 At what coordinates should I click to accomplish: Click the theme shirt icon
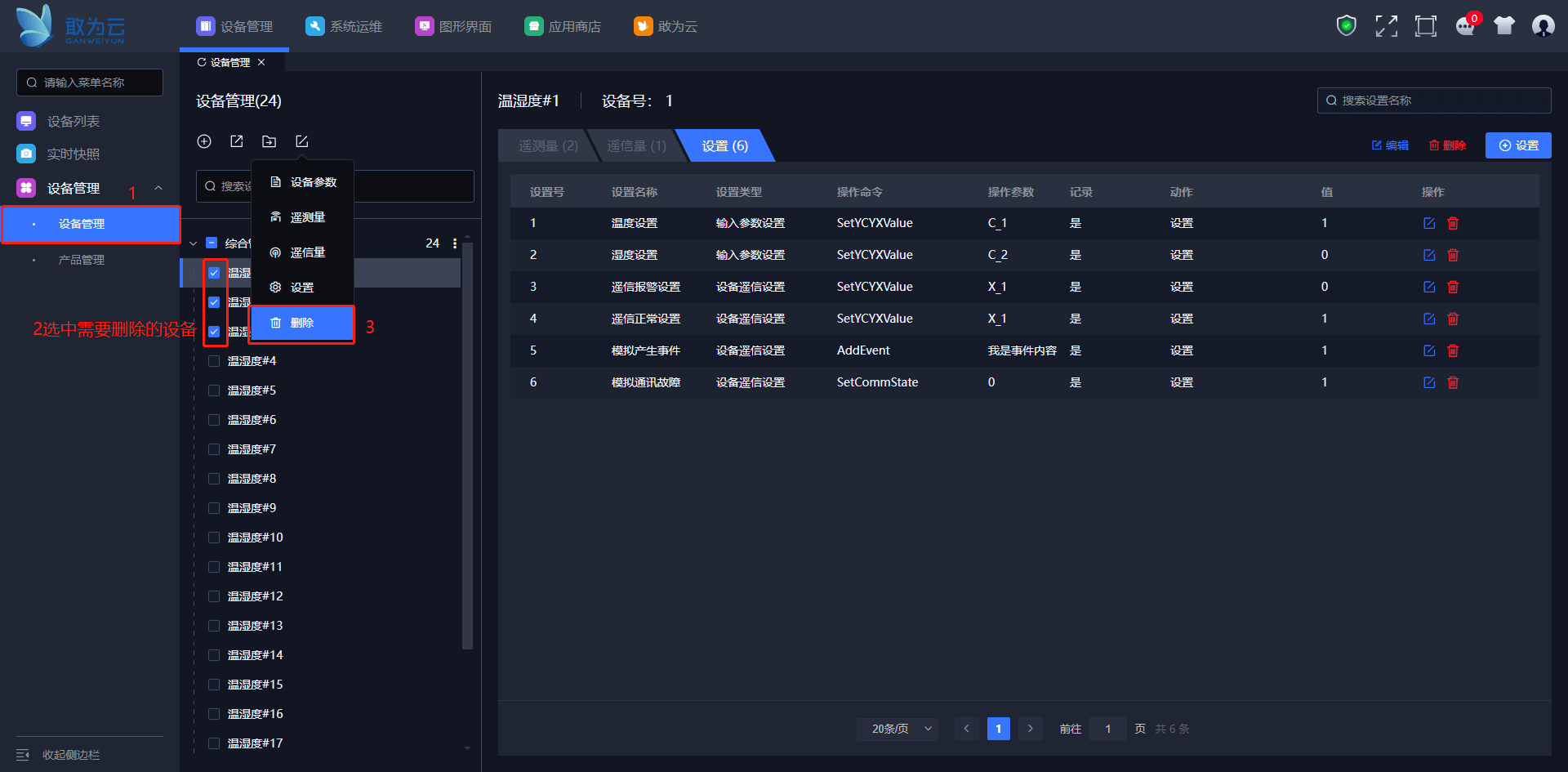pyautogui.click(x=1503, y=26)
